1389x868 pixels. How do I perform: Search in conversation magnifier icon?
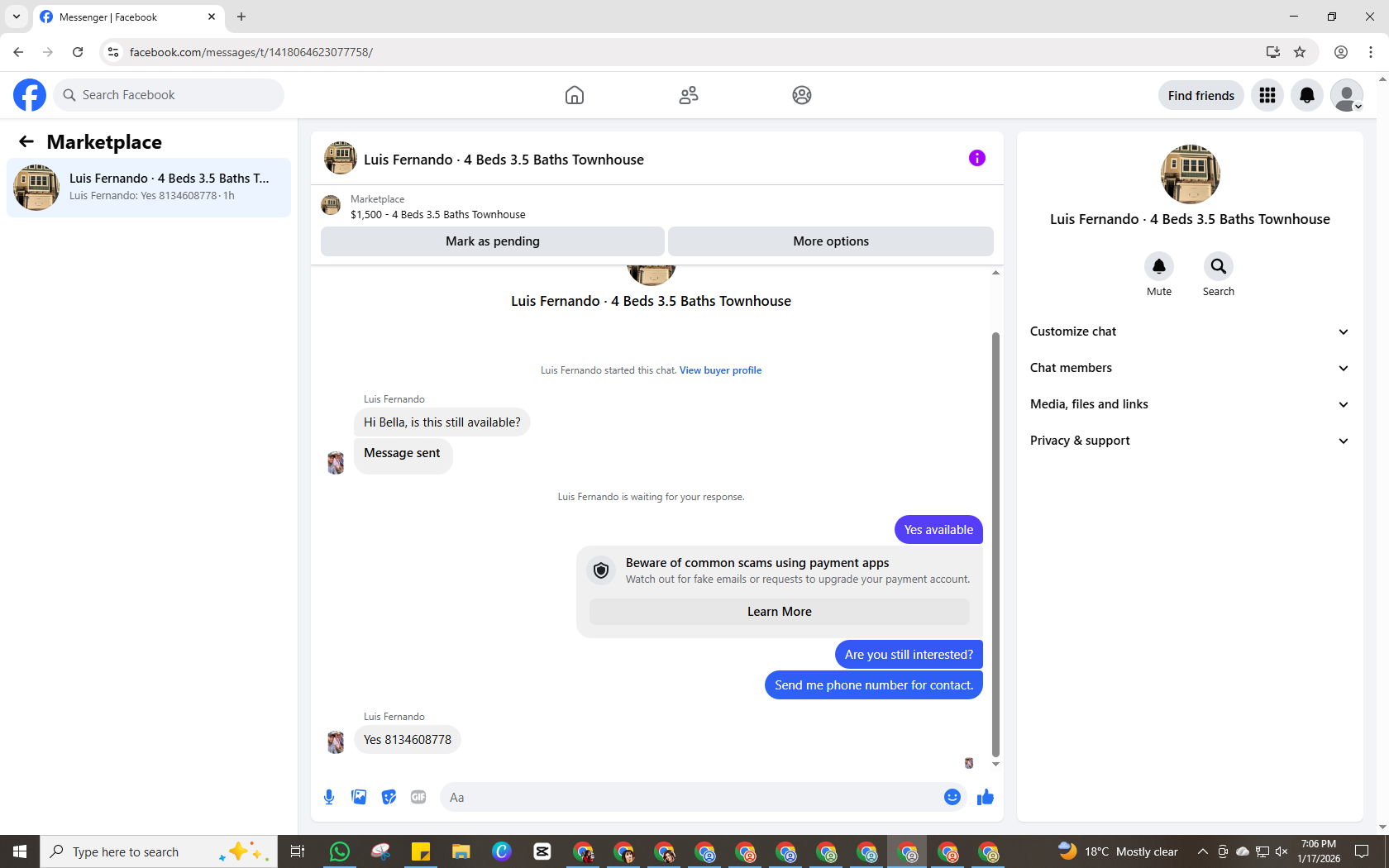1219,266
